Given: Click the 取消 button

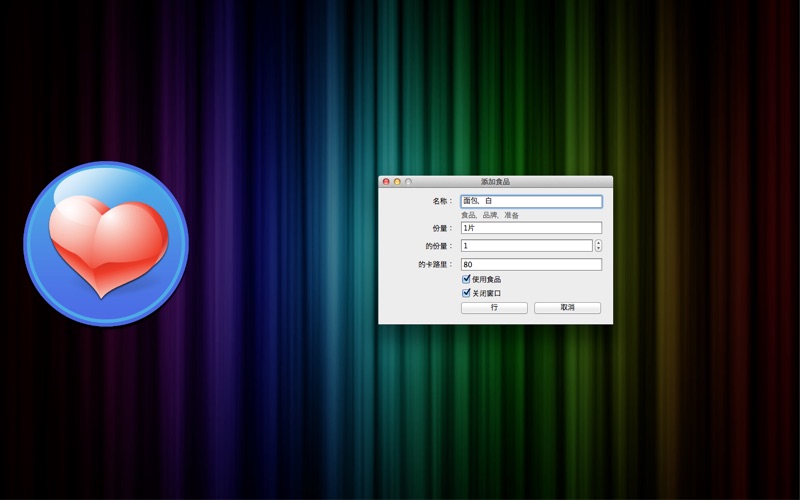Looking at the screenshot, I should click(x=567, y=308).
